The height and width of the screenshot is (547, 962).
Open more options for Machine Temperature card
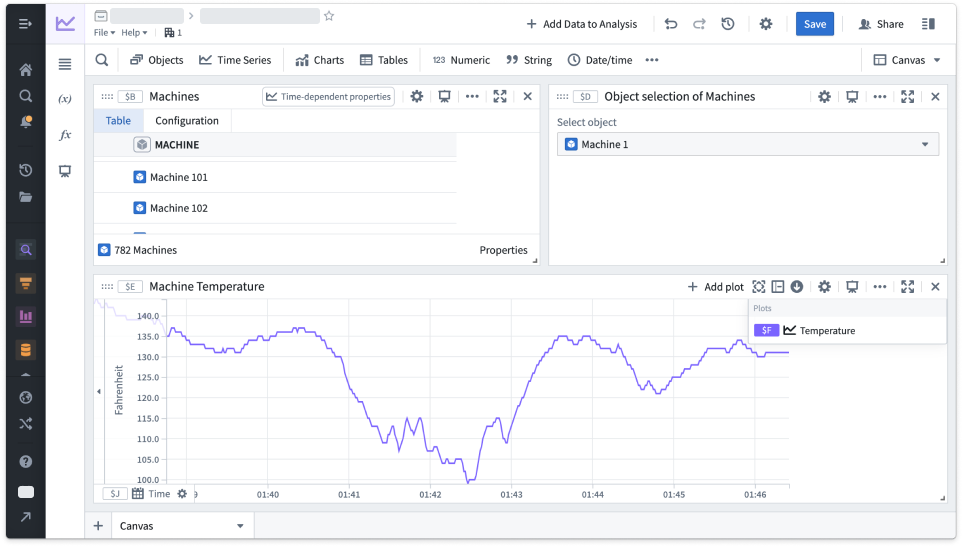880,286
